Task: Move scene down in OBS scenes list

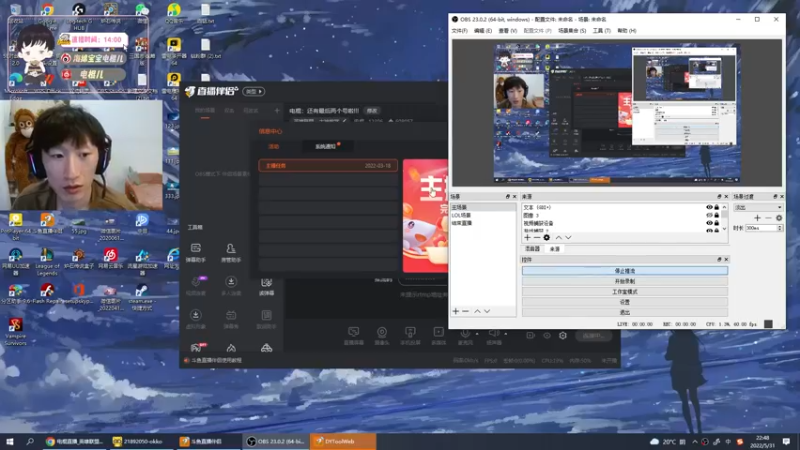Action: coord(487,311)
